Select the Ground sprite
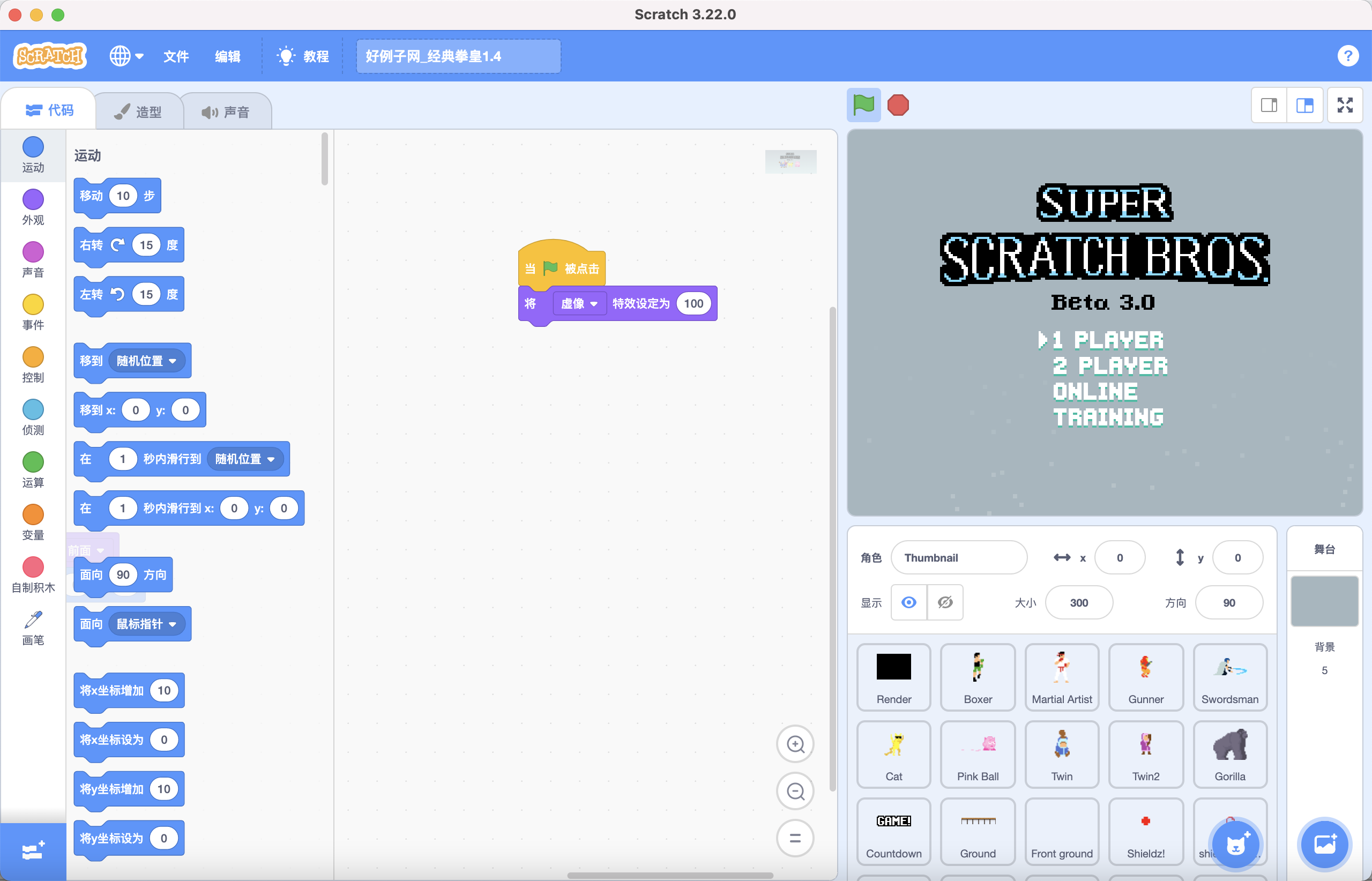This screenshot has width=1372, height=881. tap(978, 832)
